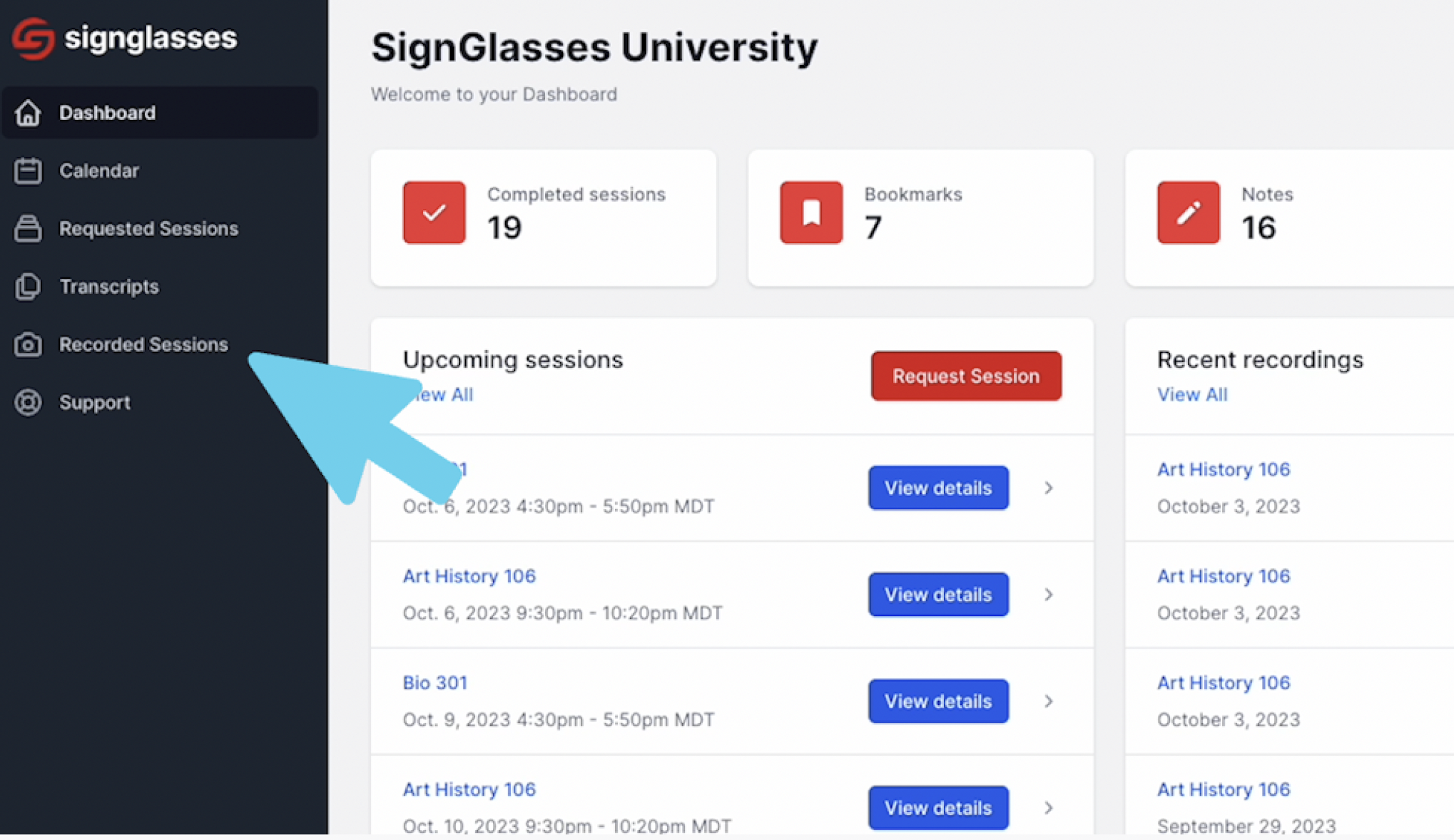Click the signglasses logo icon

(33, 39)
